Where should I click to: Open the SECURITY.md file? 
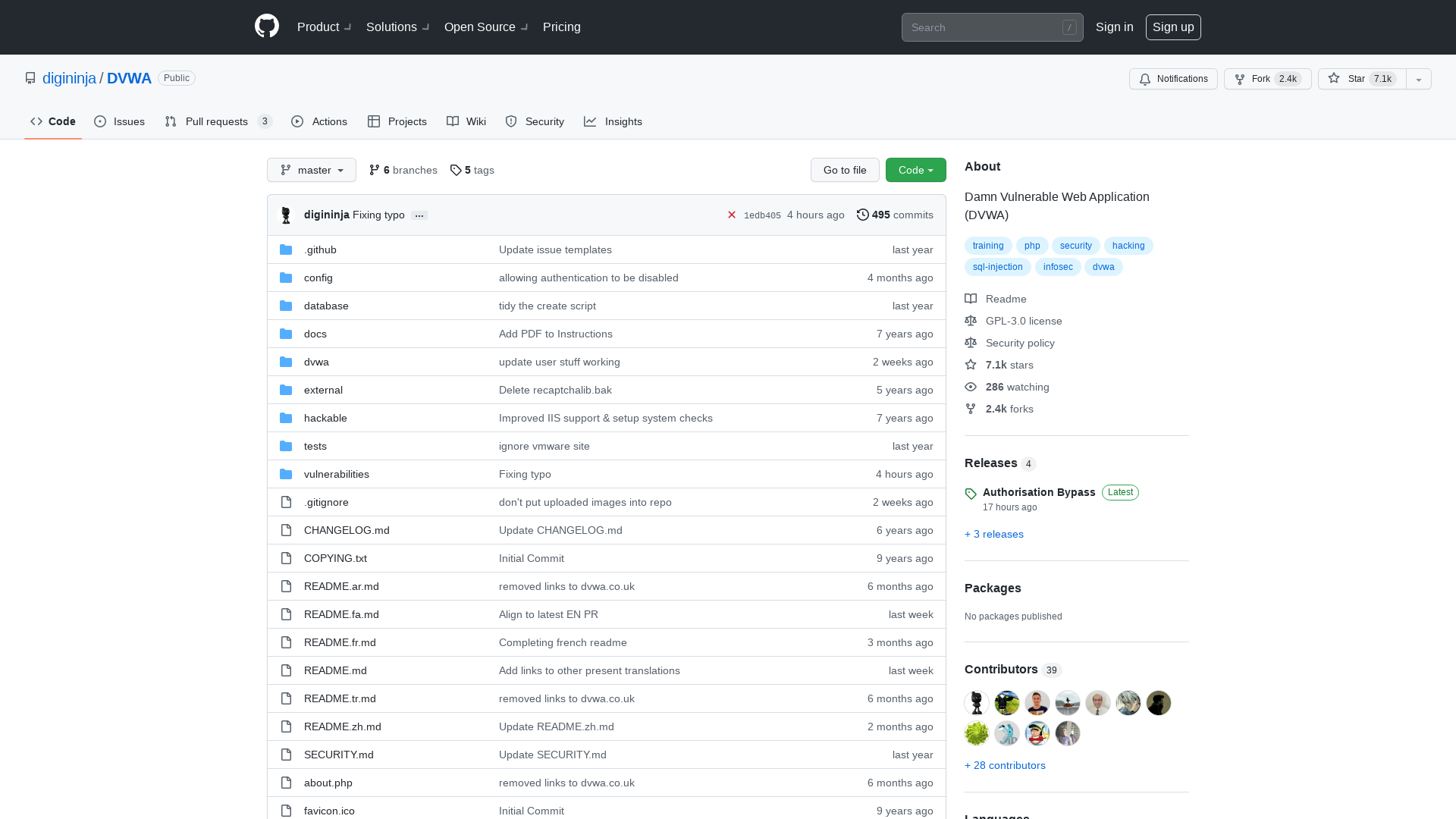point(339,755)
